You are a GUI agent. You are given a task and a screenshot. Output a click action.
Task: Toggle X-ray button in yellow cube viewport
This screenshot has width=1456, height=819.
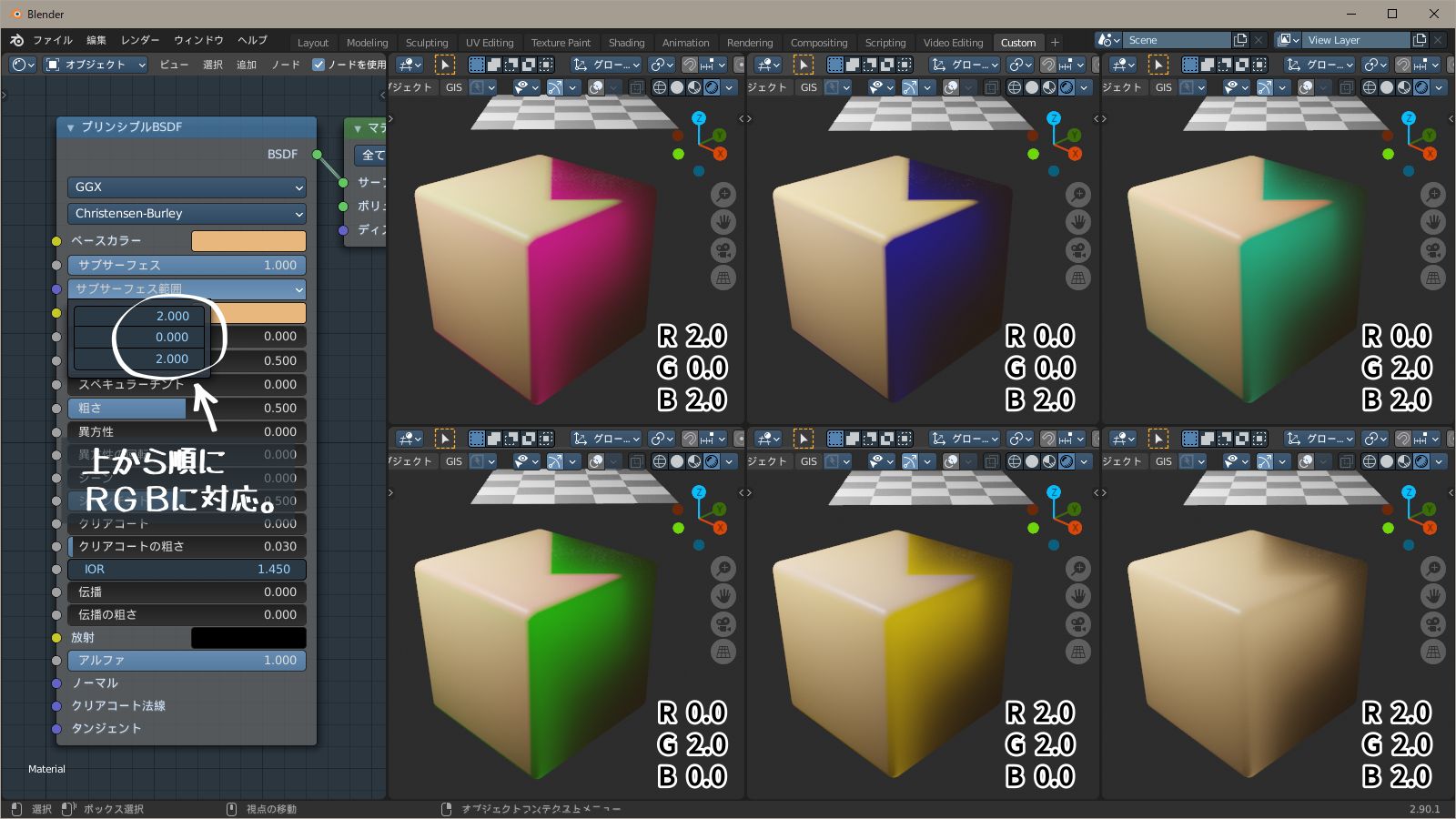click(991, 461)
